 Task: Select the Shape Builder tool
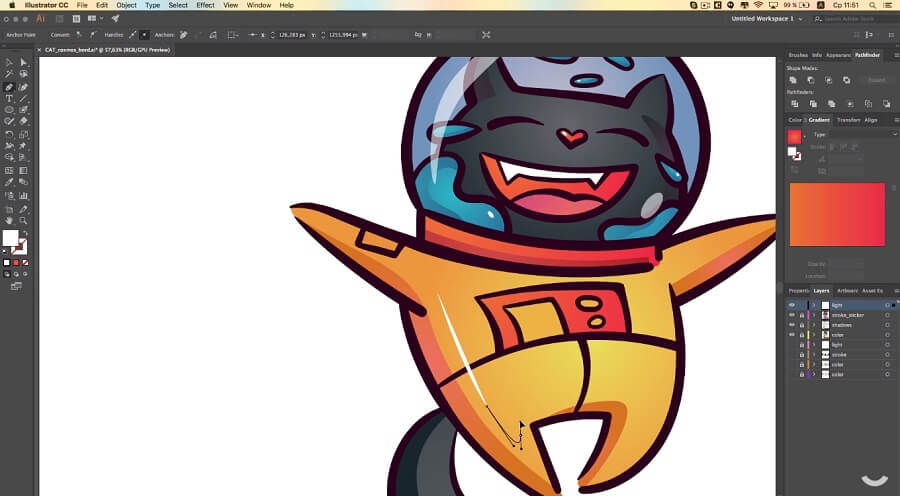[9, 156]
